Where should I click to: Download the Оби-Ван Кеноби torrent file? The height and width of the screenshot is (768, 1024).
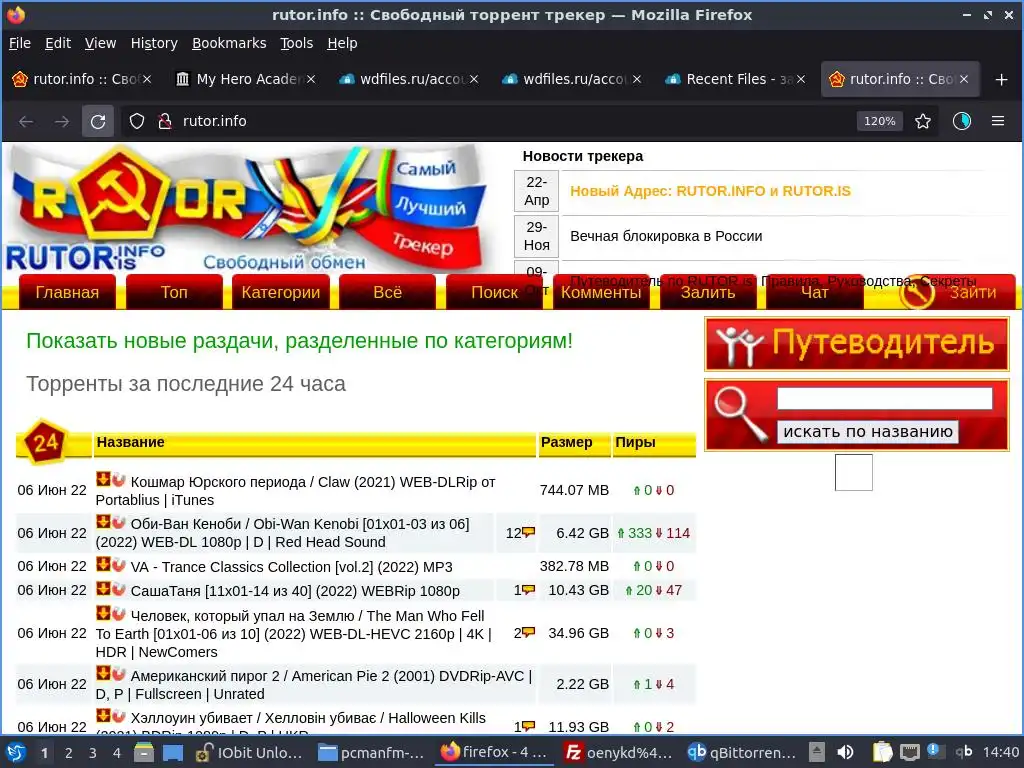pos(103,522)
